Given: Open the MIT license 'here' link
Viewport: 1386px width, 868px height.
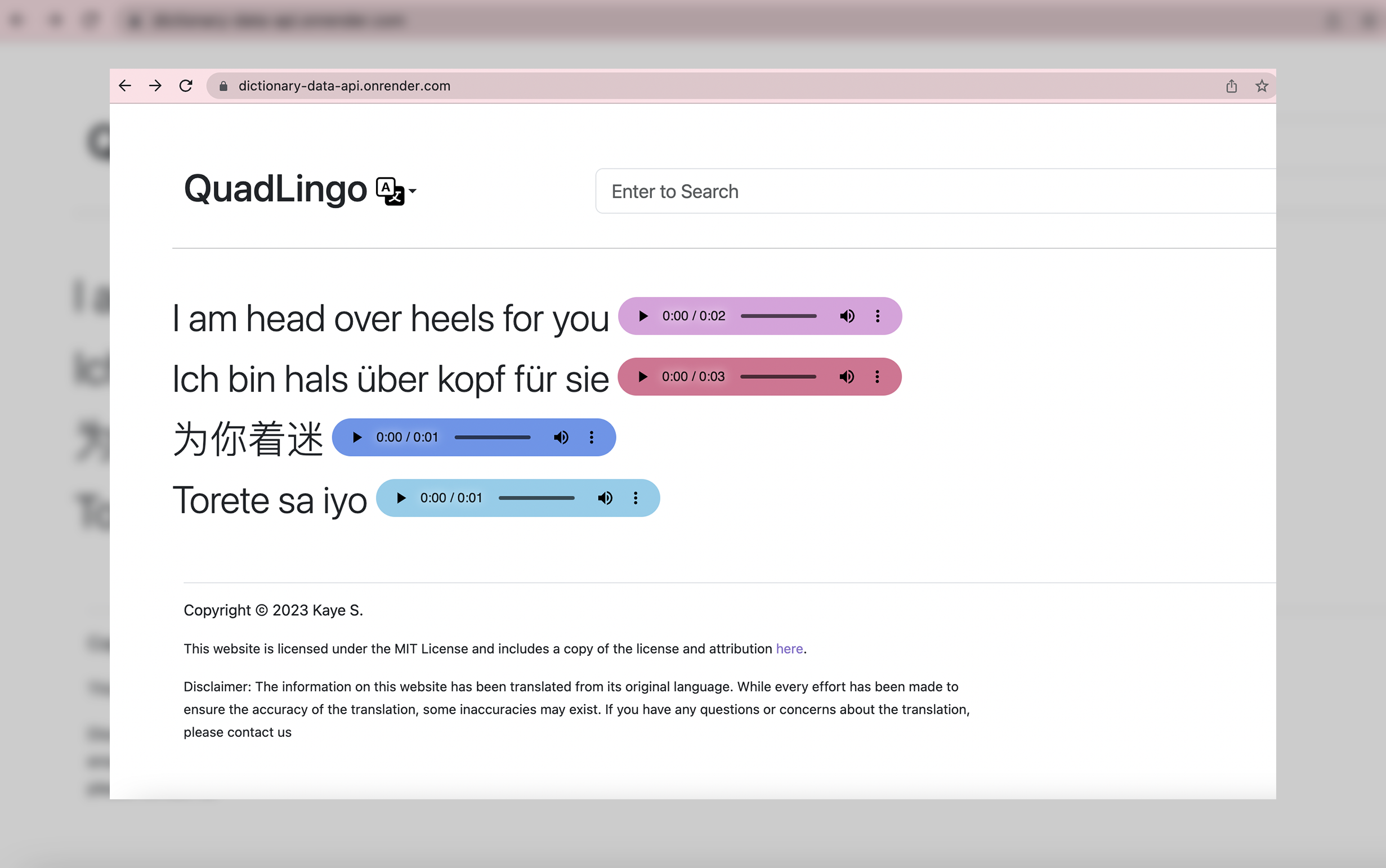Looking at the screenshot, I should [x=789, y=648].
